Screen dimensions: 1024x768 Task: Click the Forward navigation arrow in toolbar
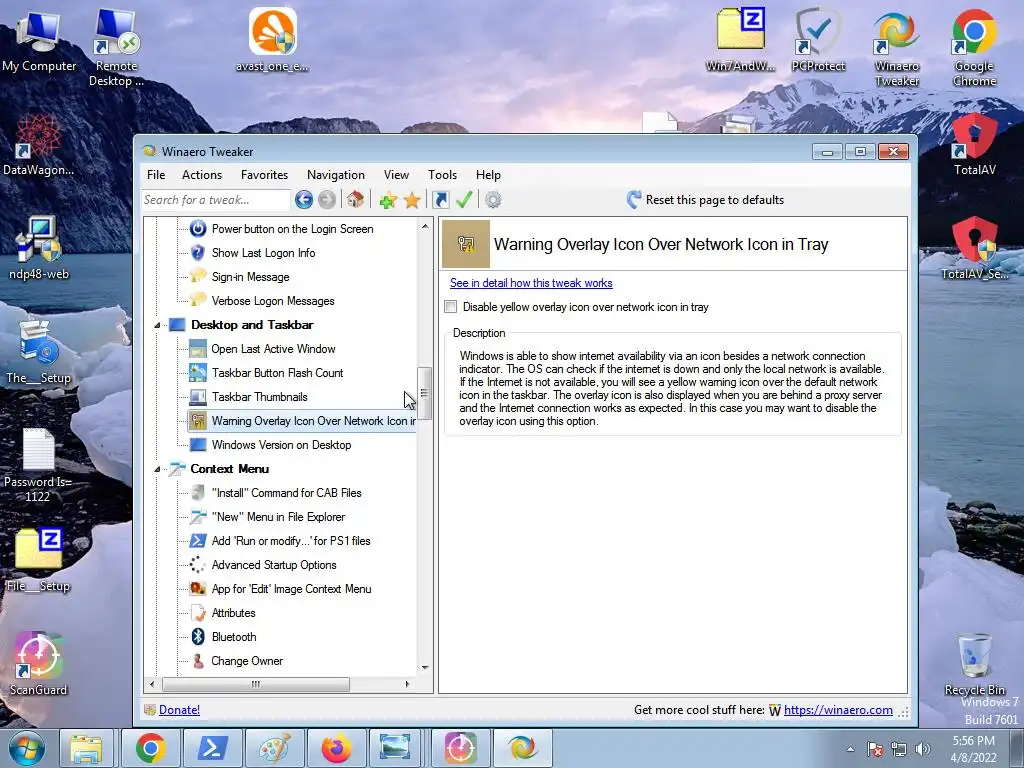pos(327,200)
